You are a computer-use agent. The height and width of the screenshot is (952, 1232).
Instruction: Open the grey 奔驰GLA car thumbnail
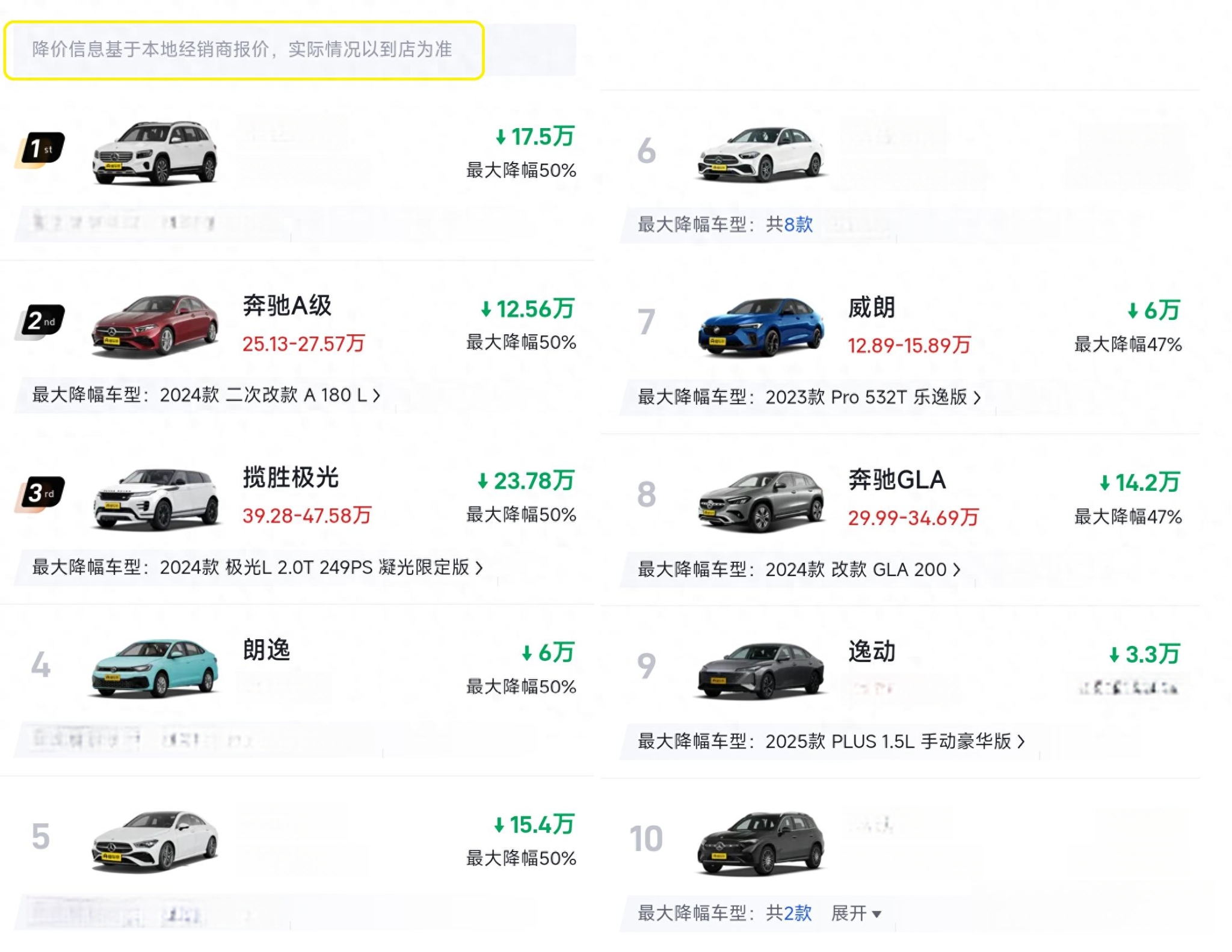(761, 500)
